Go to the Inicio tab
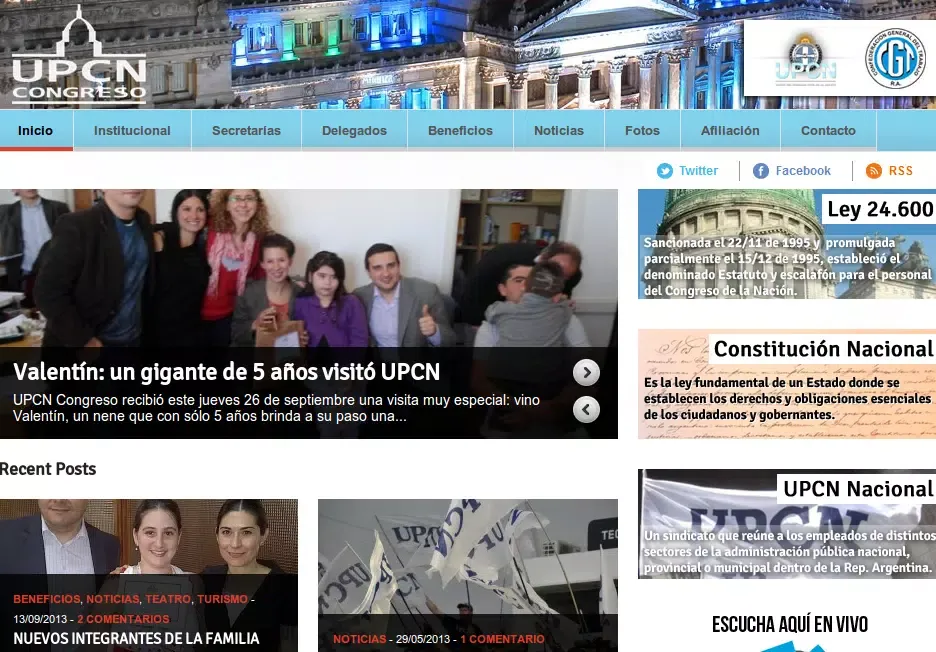The width and height of the screenshot is (936, 652). (x=36, y=131)
